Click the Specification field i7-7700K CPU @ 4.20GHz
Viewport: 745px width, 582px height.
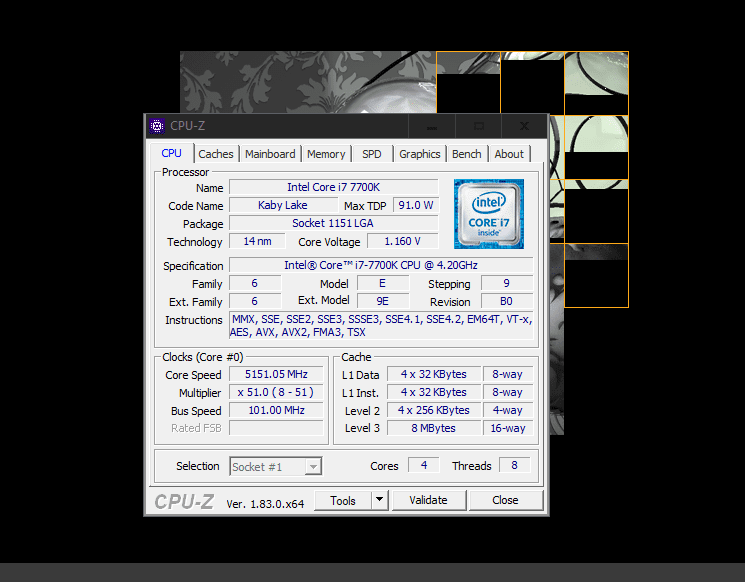(381, 265)
